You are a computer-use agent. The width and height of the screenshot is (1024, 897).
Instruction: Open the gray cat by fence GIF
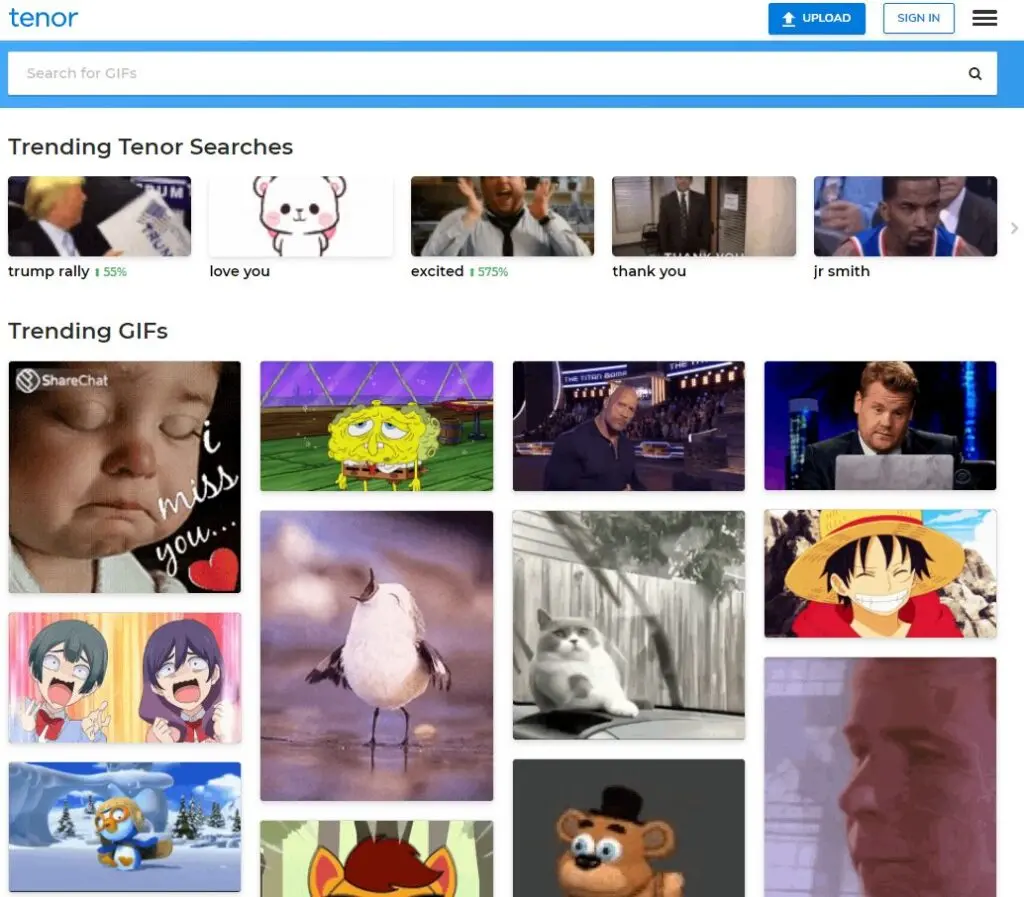628,625
